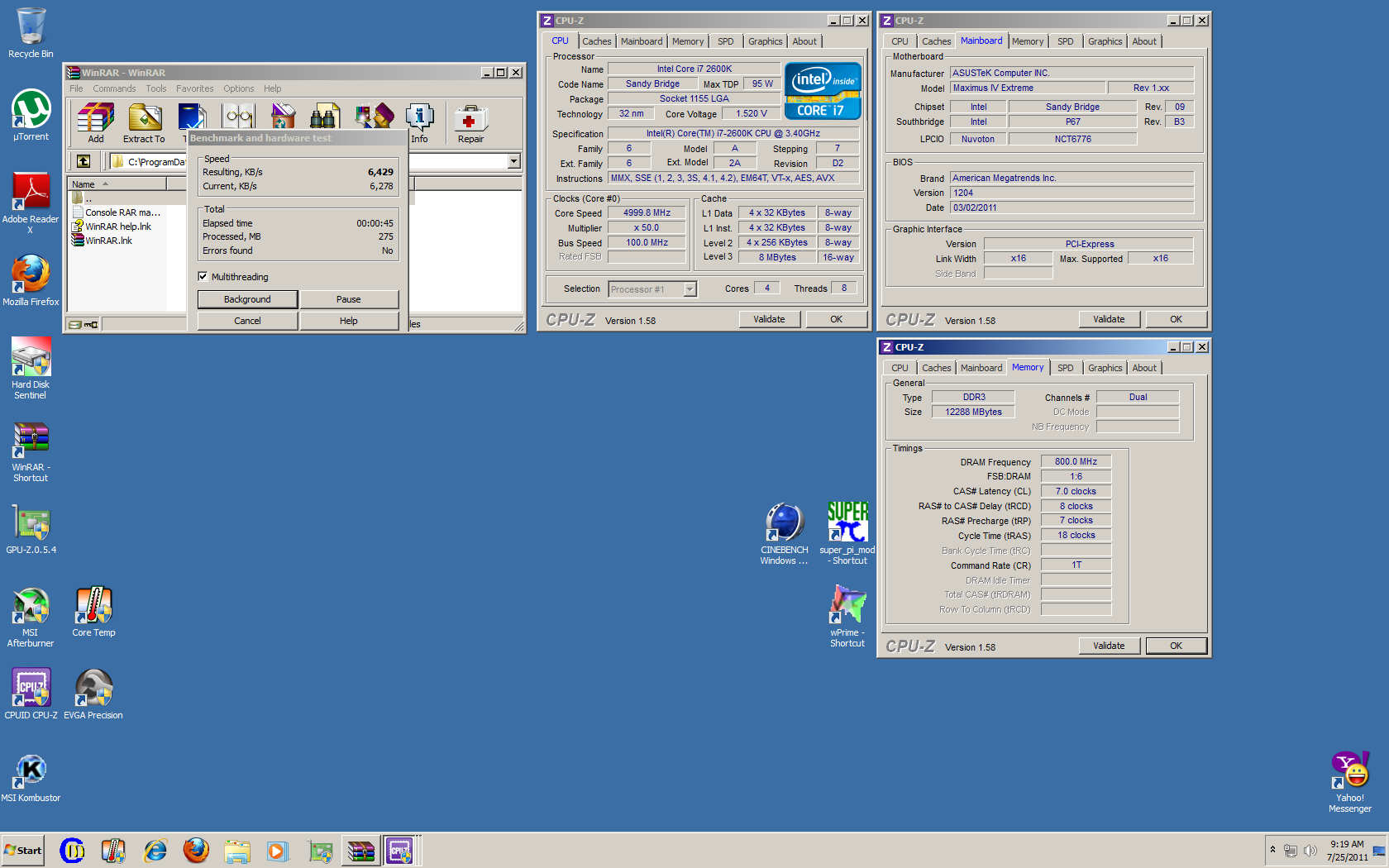Click the DRAM Frequency value 800.0 MHz
Screen dimensions: 1389x868
pyautogui.click(x=1076, y=461)
